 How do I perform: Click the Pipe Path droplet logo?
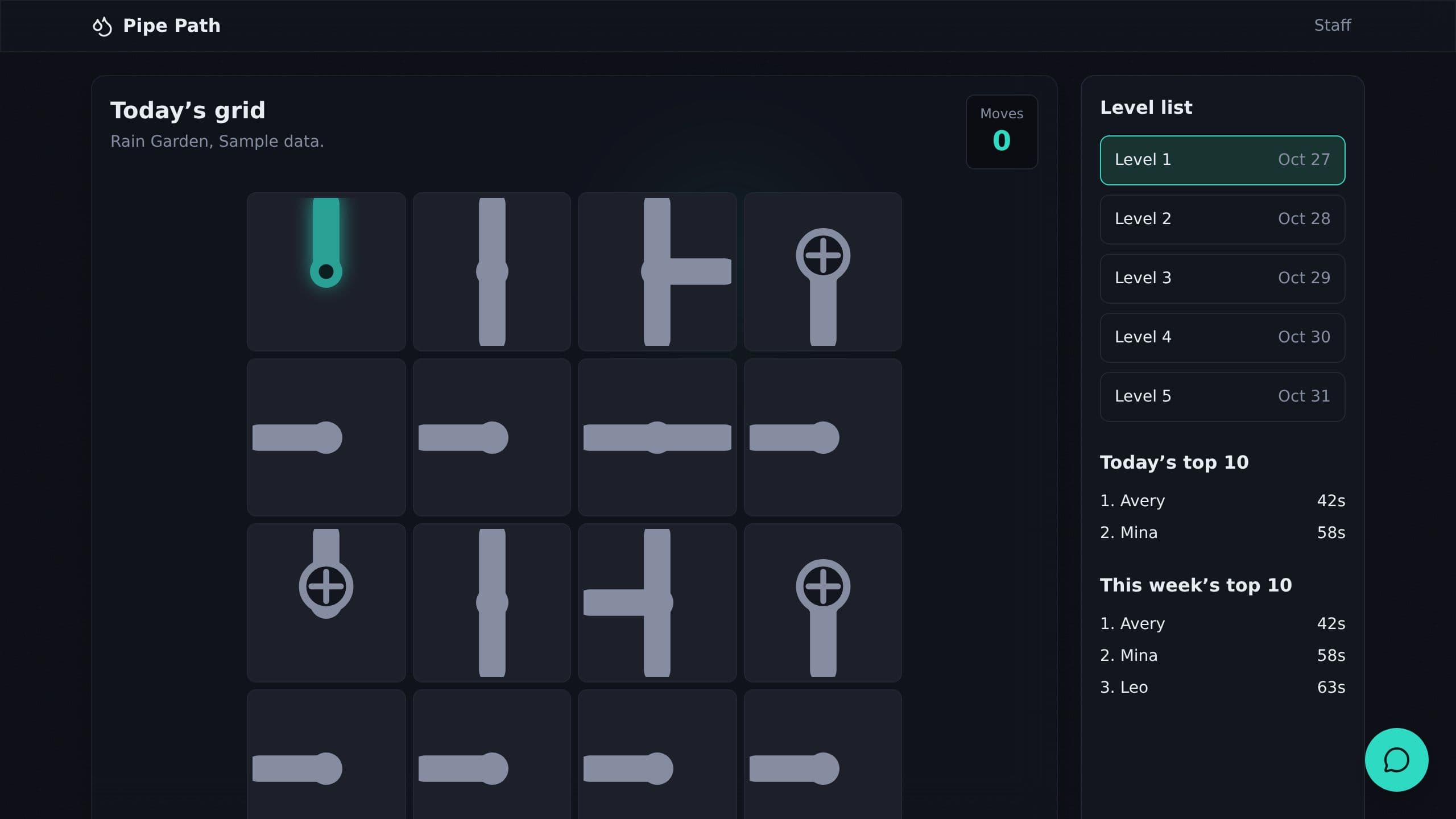click(x=102, y=26)
